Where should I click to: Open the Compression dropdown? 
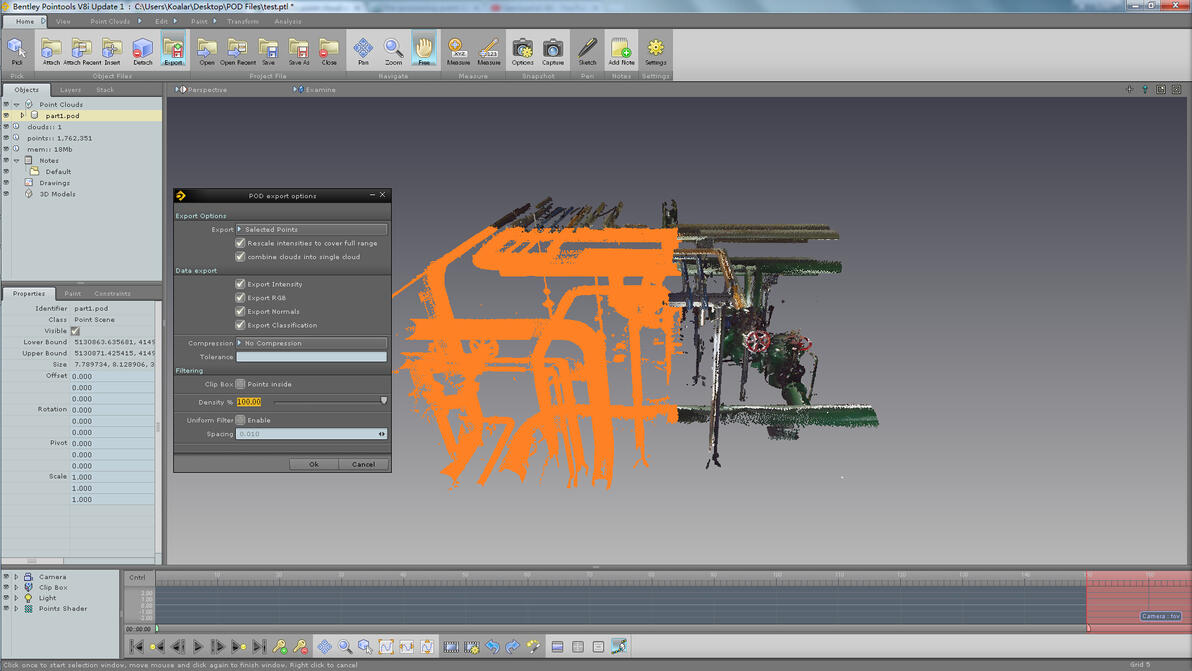tap(311, 343)
